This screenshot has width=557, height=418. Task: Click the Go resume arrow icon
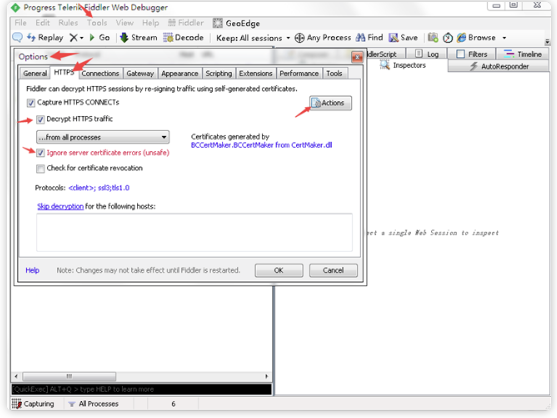92,37
